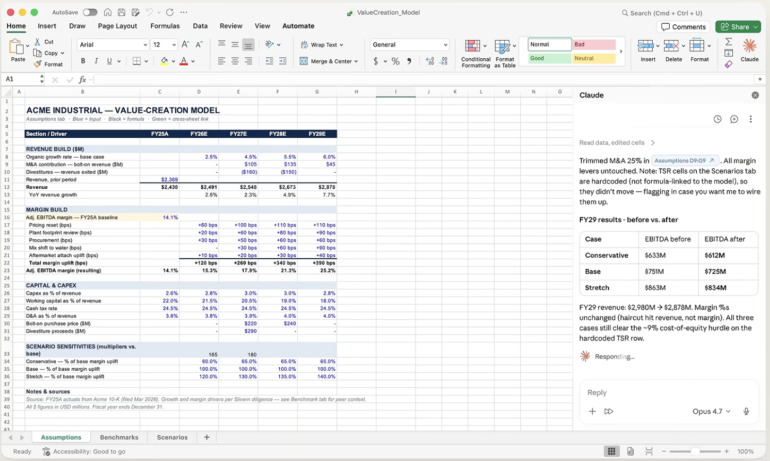This screenshot has width=770, height=461.
Task: Apply the Bad cell style
Action: click(x=594, y=45)
